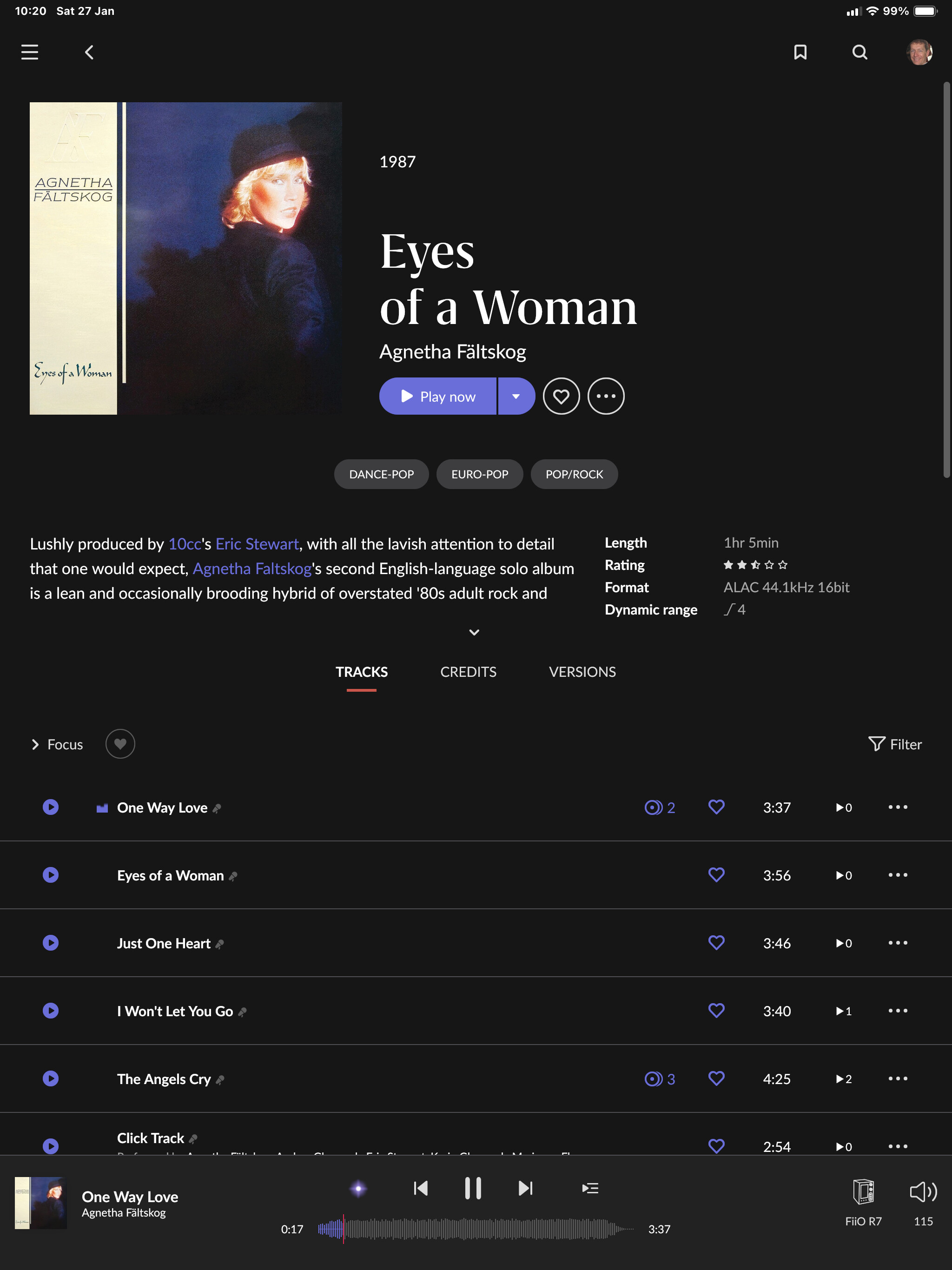The height and width of the screenshot is (1270, 952).
Task: Open the hamburger navigation menu
Action: click(30, 52)
